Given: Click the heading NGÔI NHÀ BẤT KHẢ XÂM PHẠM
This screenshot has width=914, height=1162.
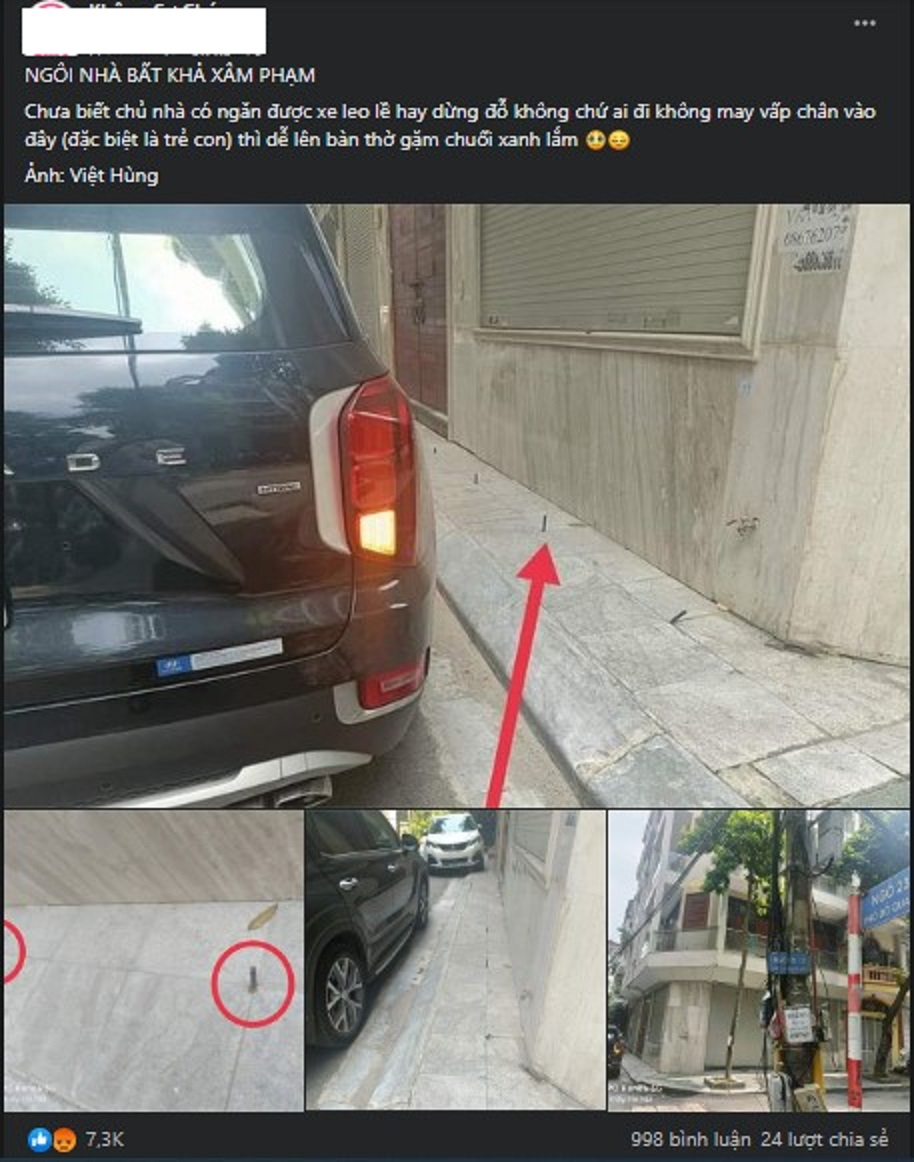Looking at the screenshot, I should coord(170,75).
